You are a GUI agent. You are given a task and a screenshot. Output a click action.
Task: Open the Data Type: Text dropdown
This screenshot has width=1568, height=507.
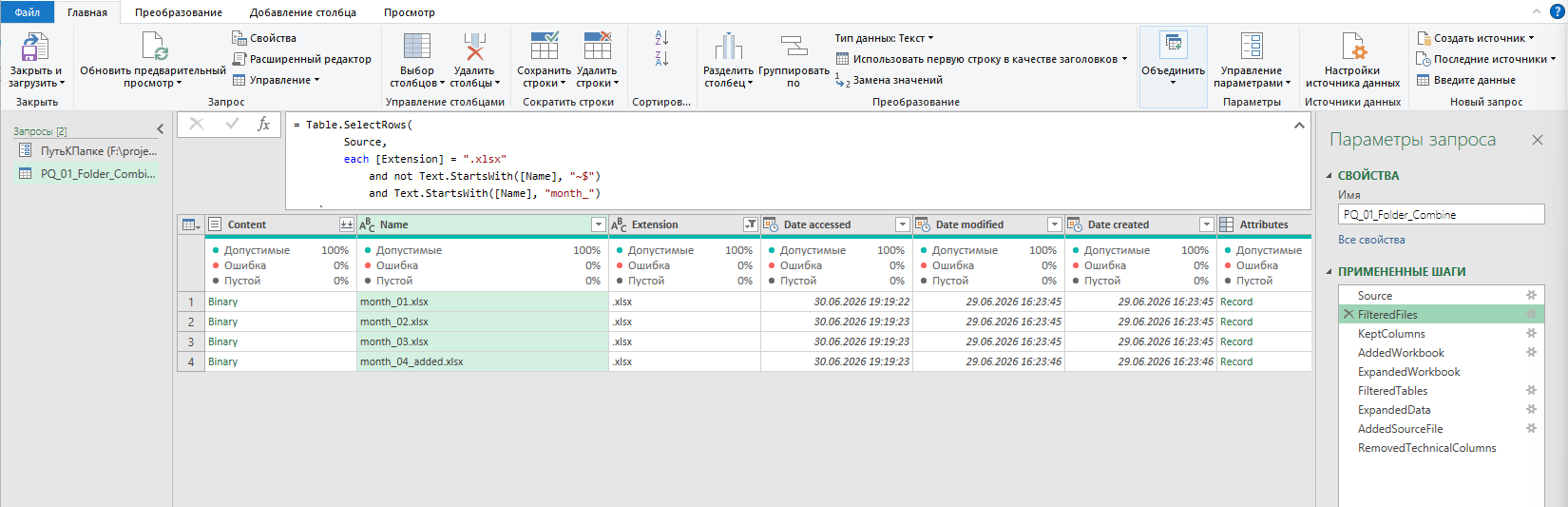tap(884, 38)
